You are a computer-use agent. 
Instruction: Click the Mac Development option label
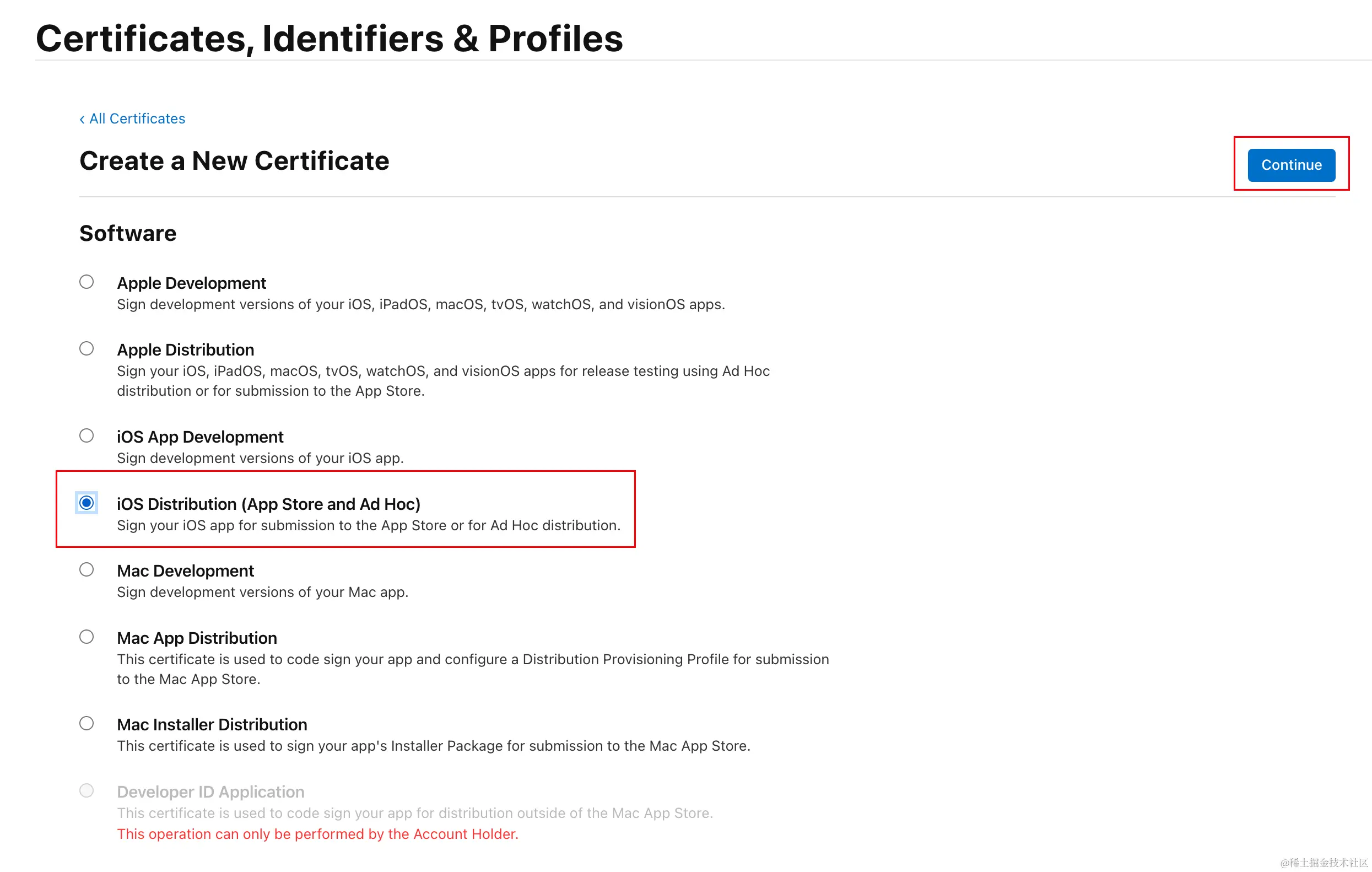185,571
